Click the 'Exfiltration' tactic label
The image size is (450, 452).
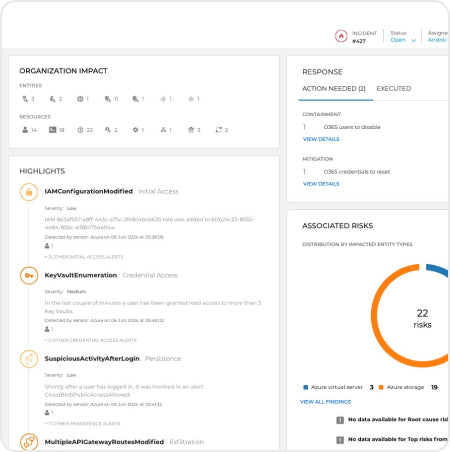(187, 442)
